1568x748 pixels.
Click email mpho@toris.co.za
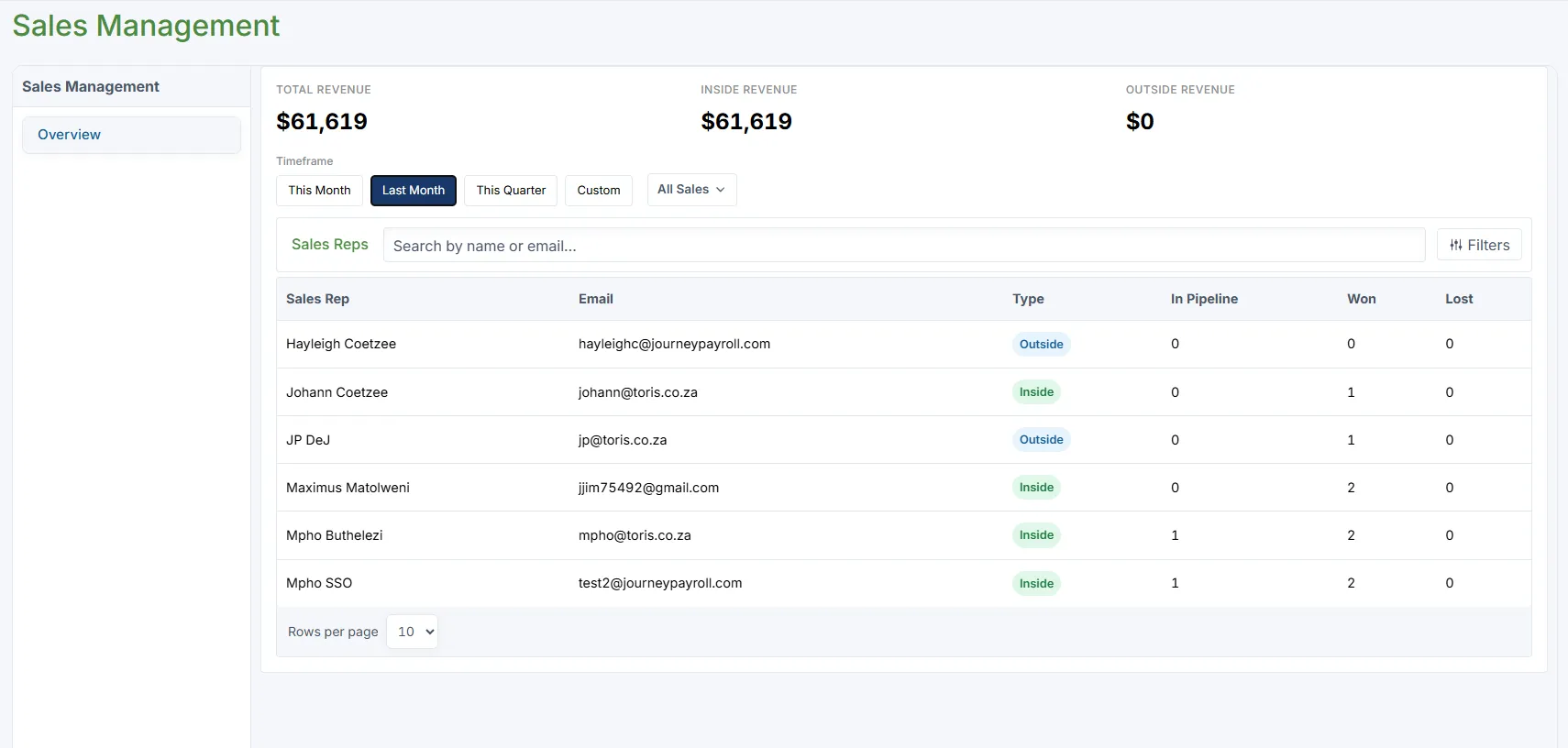(x=635, y=535)
